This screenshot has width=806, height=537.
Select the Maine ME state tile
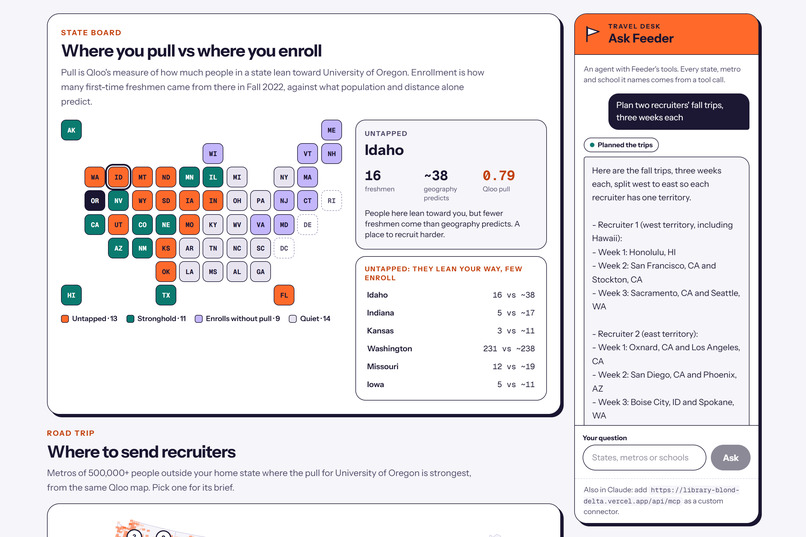pyautogui.click(x=331, y=130)
